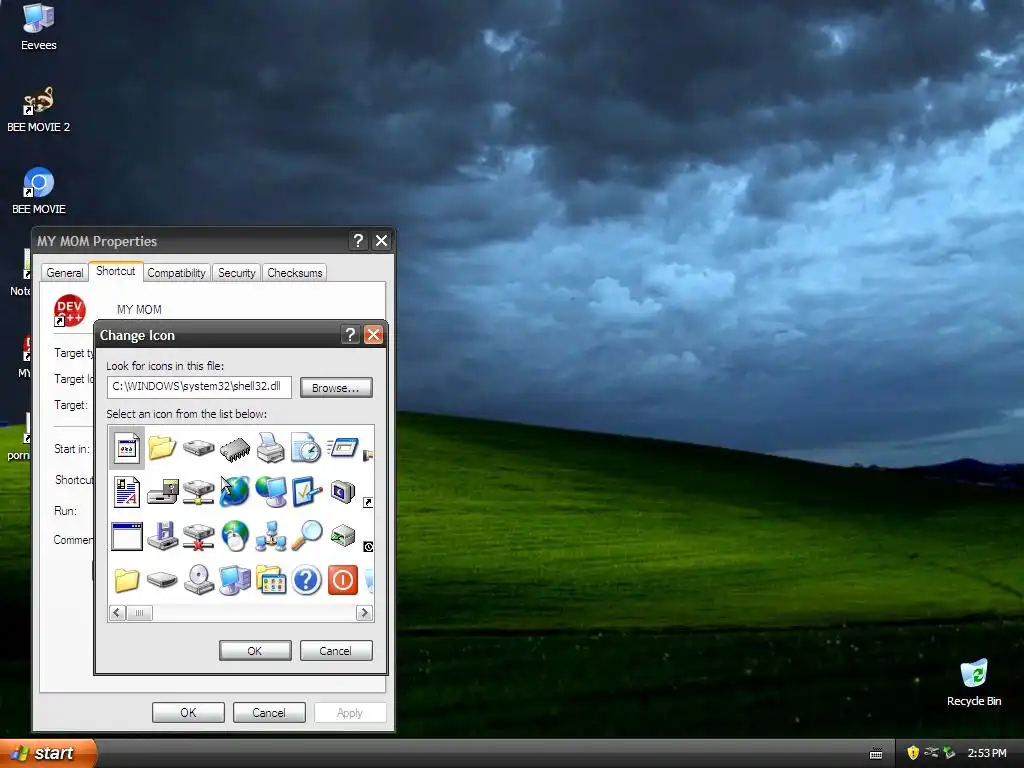Click icon list scroll left arrow
Image resolution: width=1024 pixels, height=768 pixels.
pos(117,613)
